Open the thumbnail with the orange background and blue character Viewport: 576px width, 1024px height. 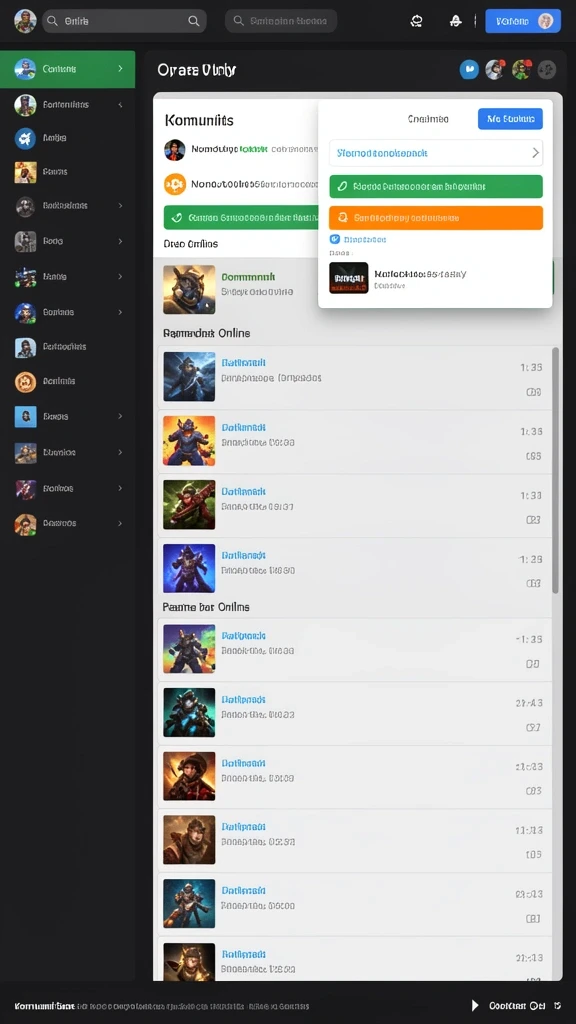coord(189,441)
